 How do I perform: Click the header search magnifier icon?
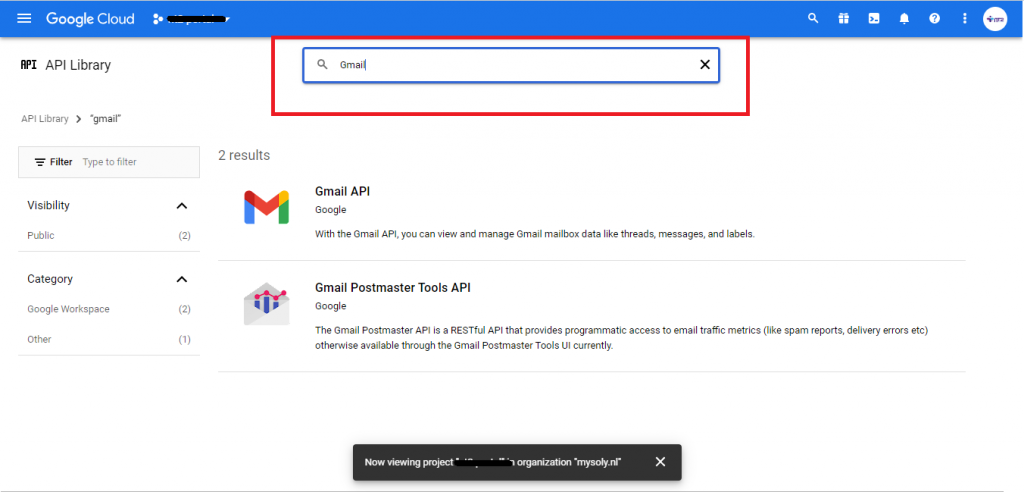(x=813, y=18)
